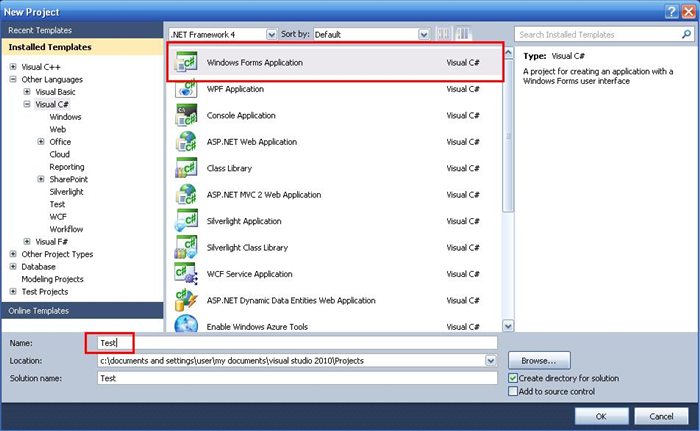Image resolution: width=700 pixels, height=431 pixels.
Task: Select the Reporting tree item
Action: 67,167
